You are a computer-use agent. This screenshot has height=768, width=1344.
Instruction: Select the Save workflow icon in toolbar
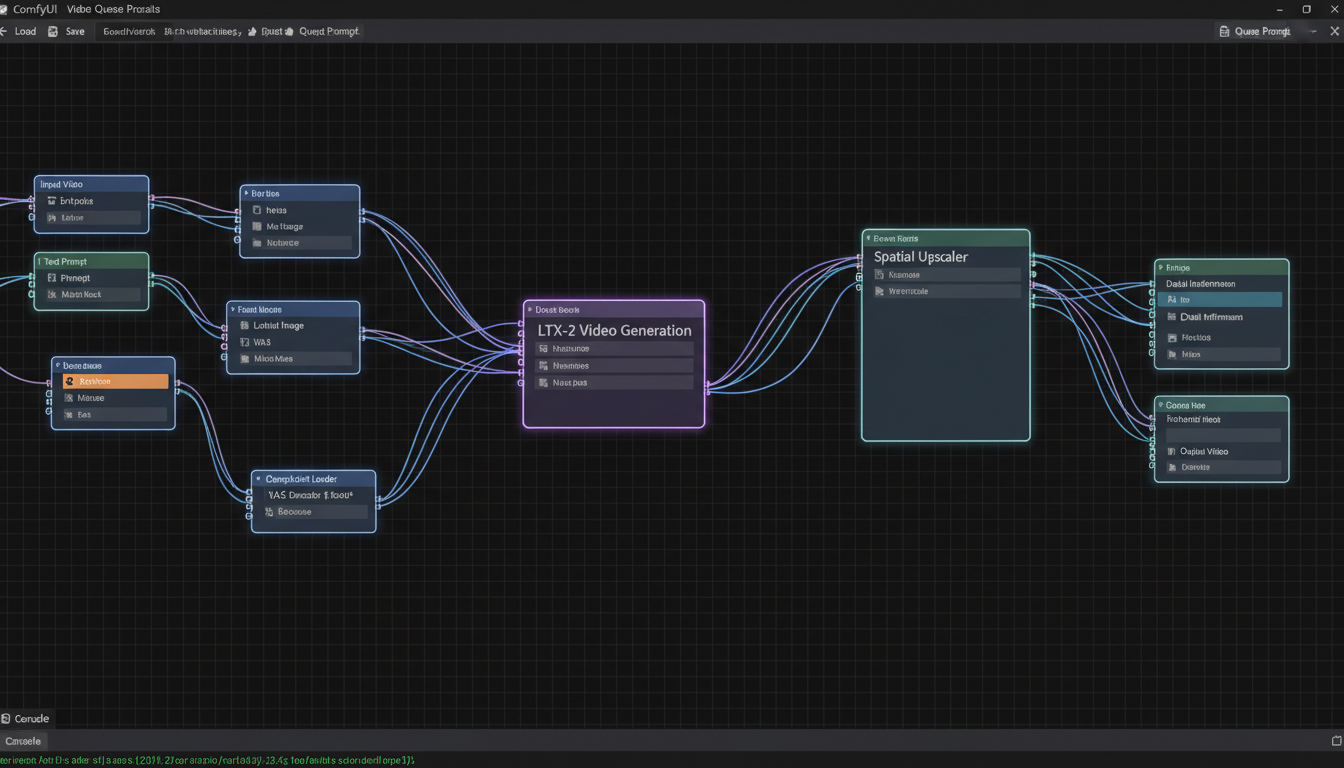click(x=52, y=31)
